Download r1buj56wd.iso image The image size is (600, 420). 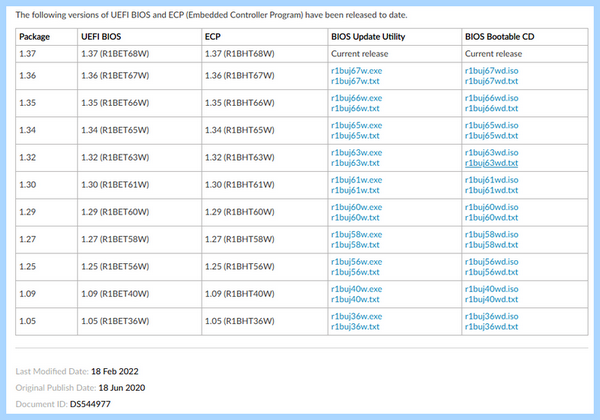coord(491,262)
